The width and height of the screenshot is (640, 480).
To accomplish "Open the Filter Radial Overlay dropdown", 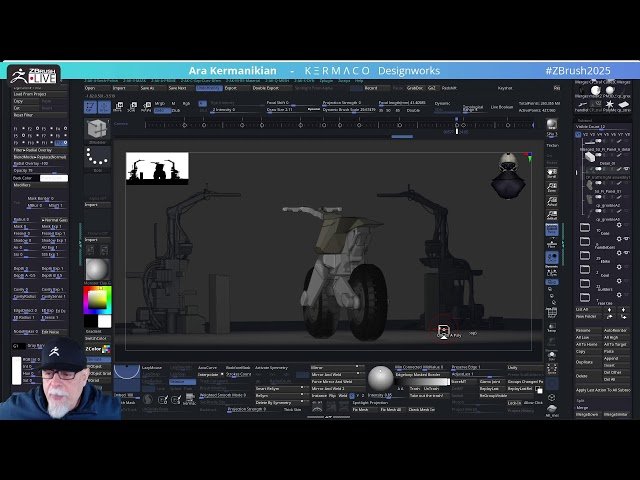I will click(x=40, y=150).
